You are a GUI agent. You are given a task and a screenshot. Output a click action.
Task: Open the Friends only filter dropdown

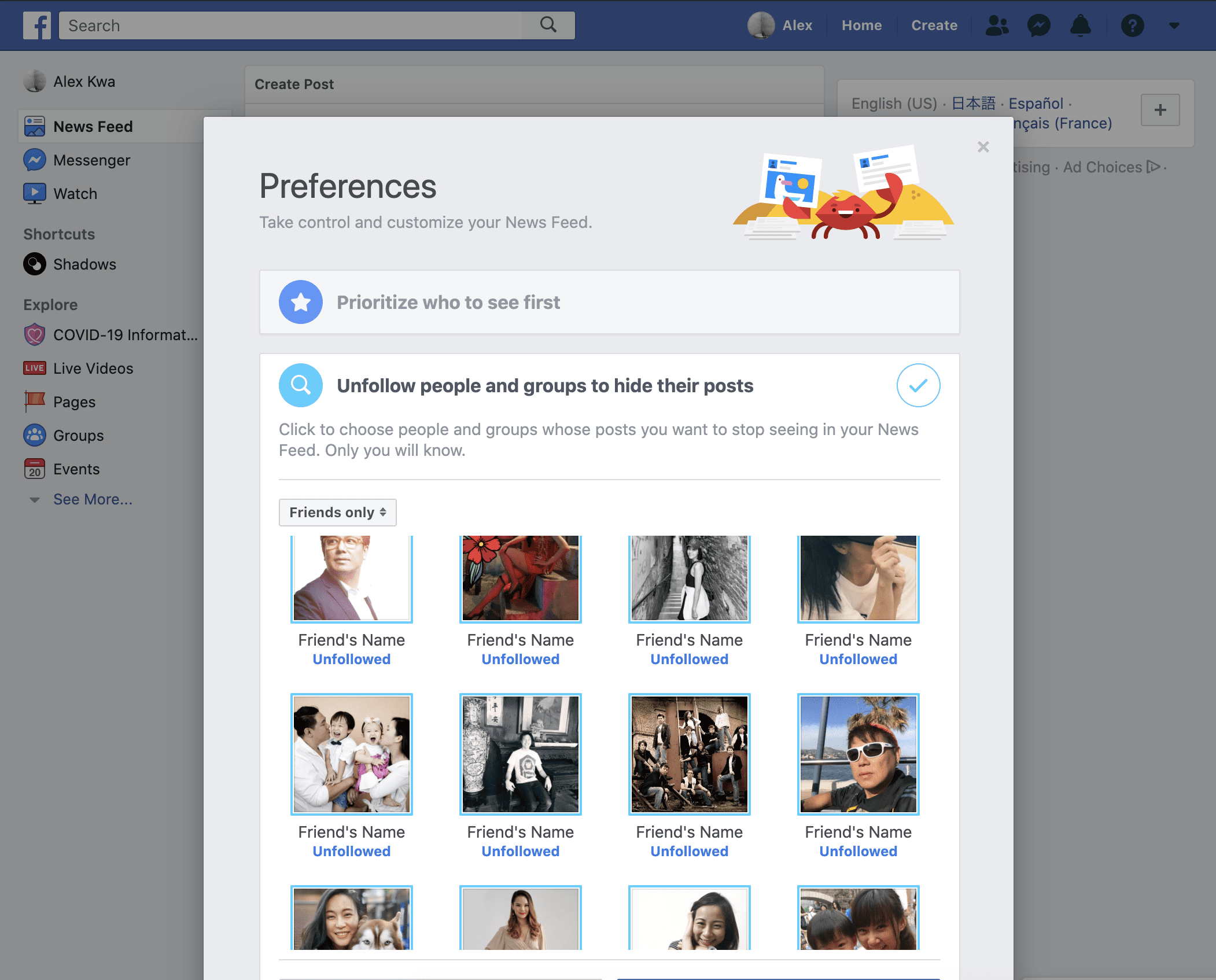pyautogui.click(x=338, y=513)
